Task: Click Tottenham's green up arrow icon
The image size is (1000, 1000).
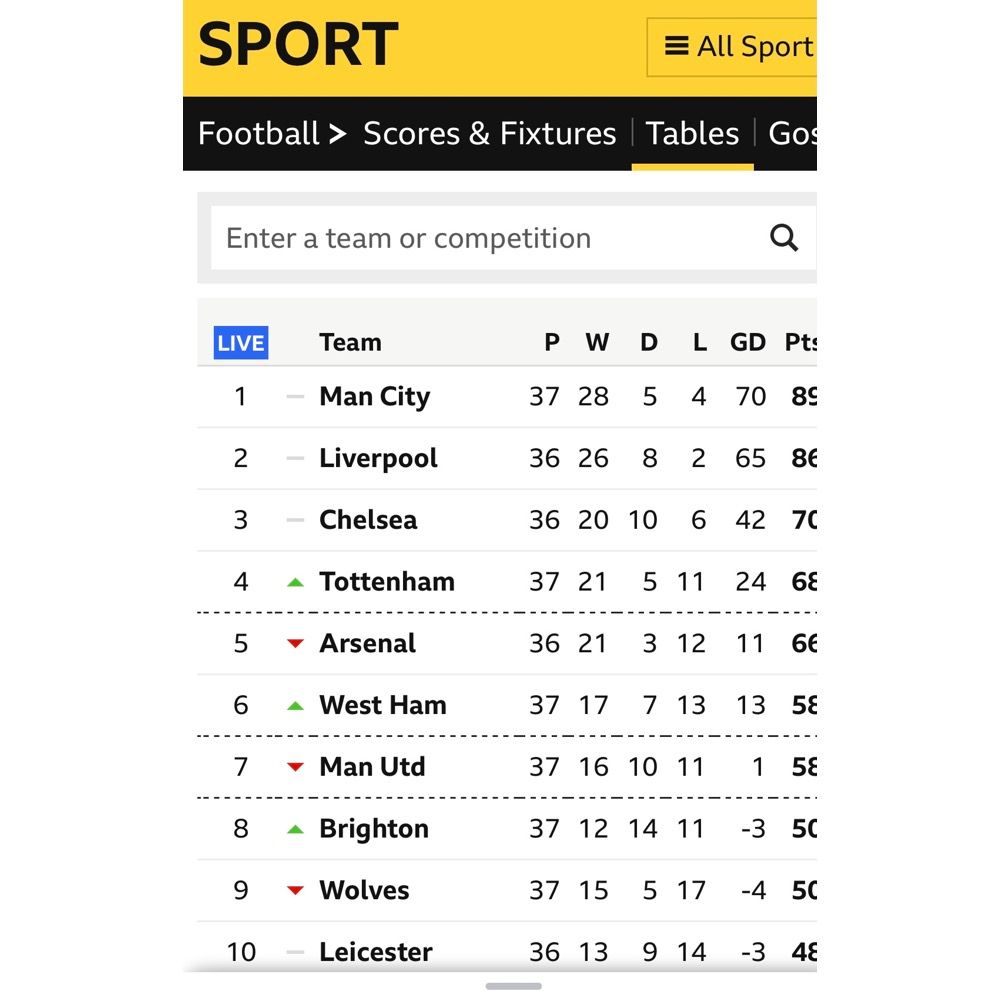Action: (295, 582)
